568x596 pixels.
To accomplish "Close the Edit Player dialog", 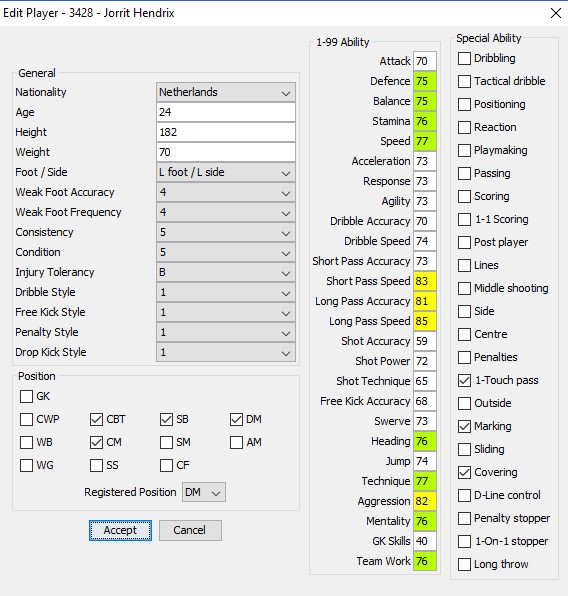I will pos(555,13).
